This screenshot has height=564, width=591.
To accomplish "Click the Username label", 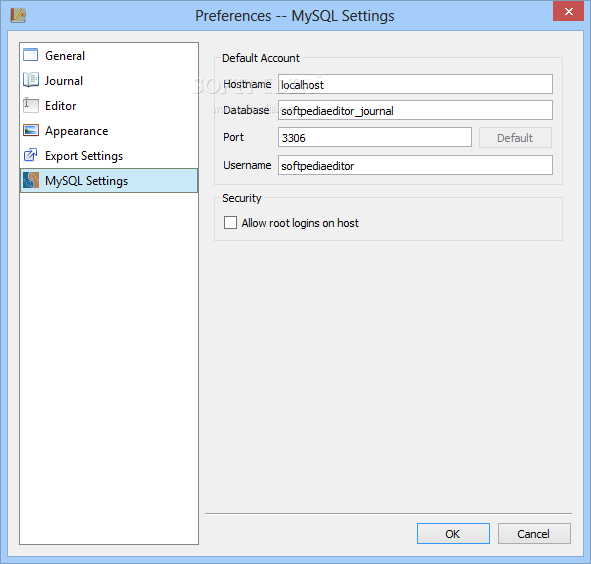I will pyautogui.click(x=247, y=165).
